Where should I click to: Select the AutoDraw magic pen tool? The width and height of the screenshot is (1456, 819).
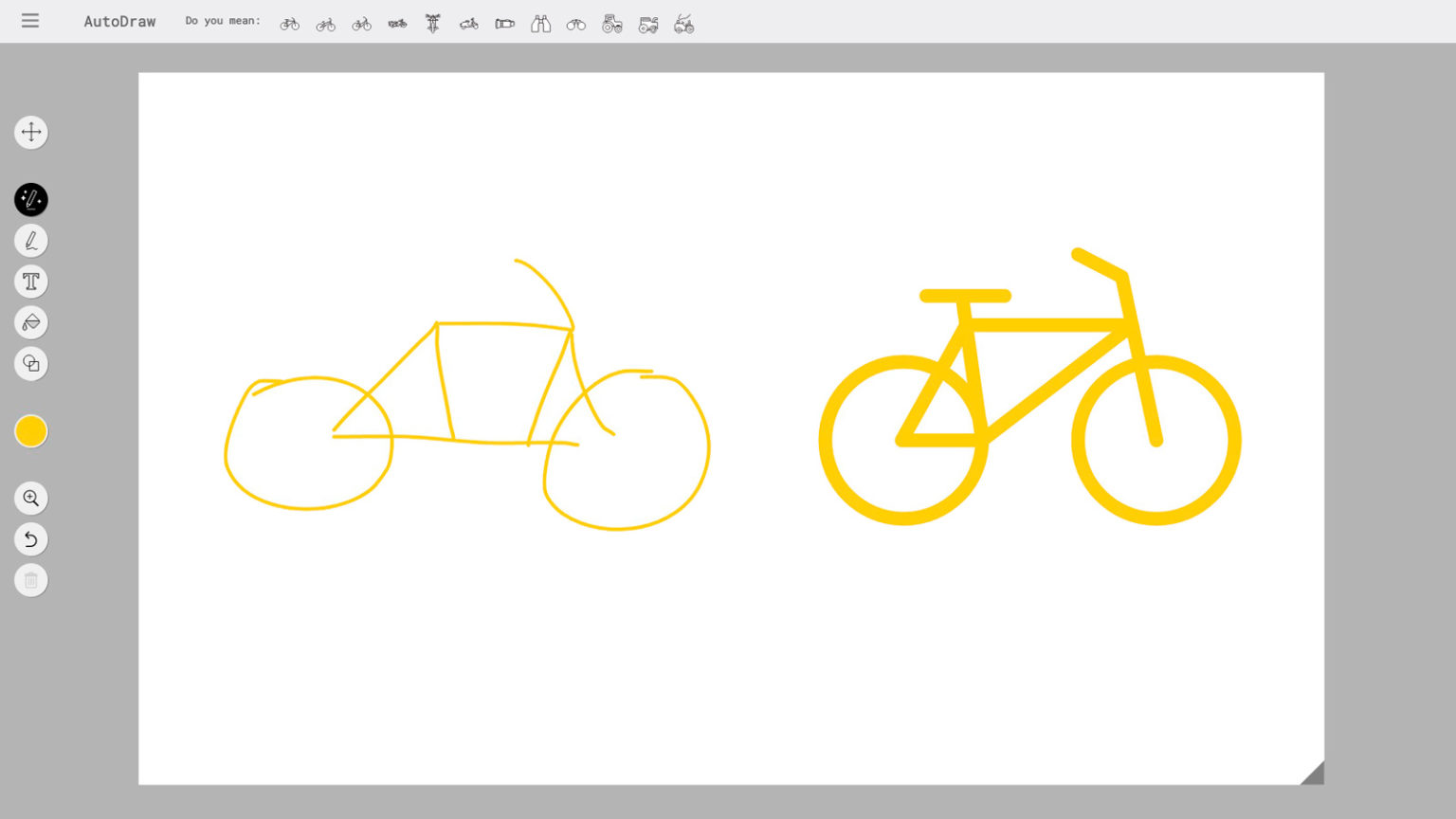(x=31, y=200)
